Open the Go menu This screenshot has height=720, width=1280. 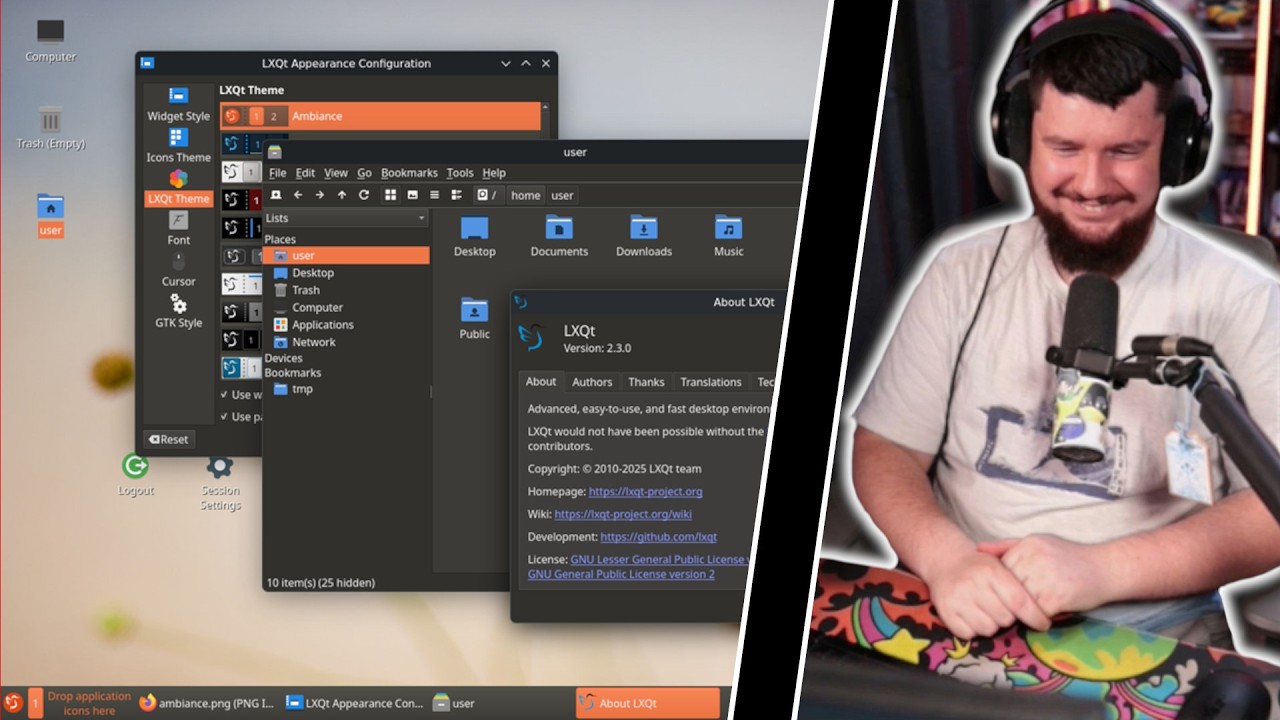tap(364, 173)
